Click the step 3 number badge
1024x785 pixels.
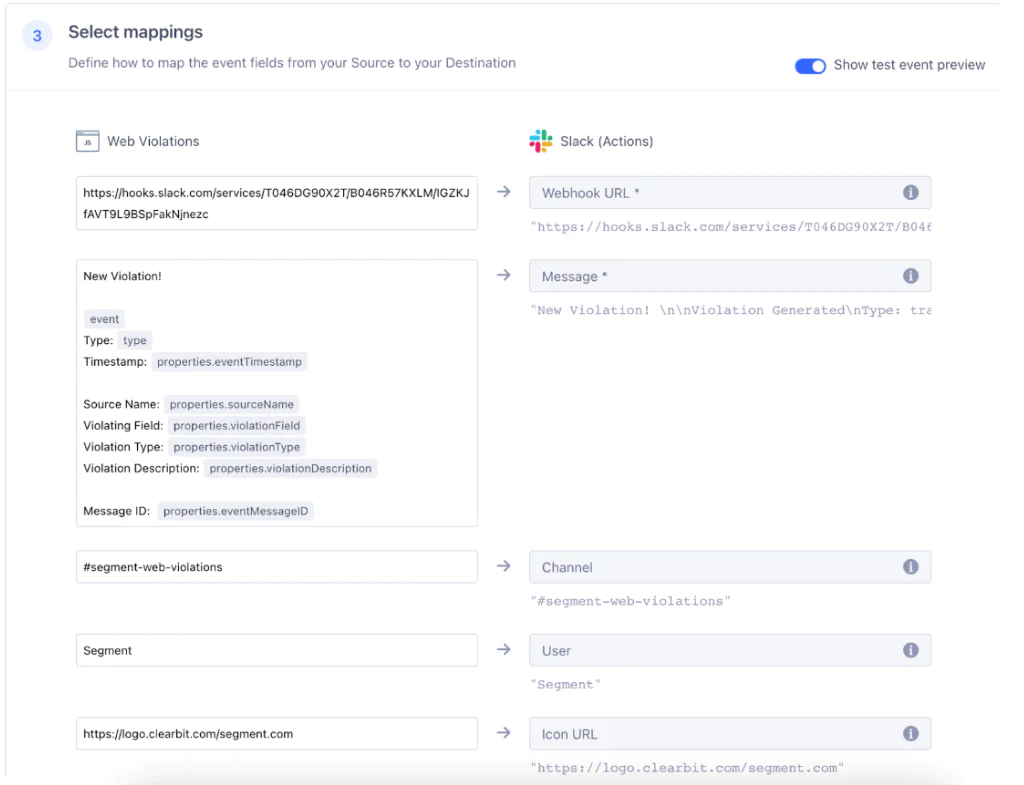click(37, 36)
